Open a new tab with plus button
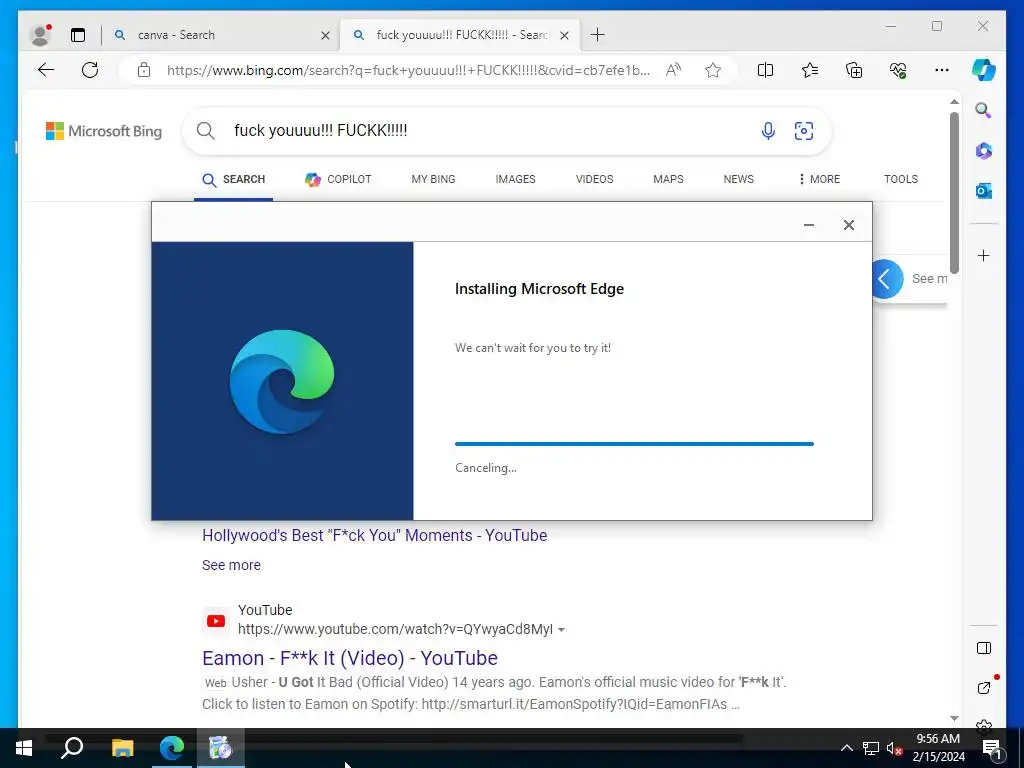This screenshot has width=1024, height=768. pyautogui.click(x=598, y=35)
